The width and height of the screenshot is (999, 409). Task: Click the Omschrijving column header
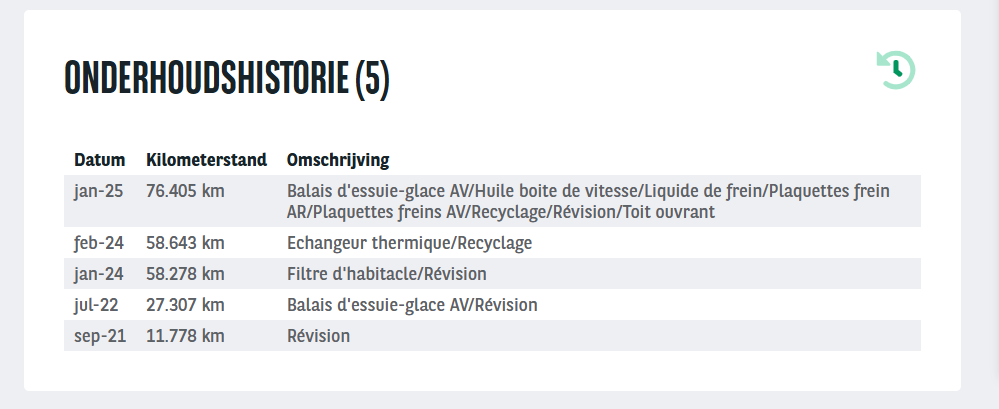[338, 160]
